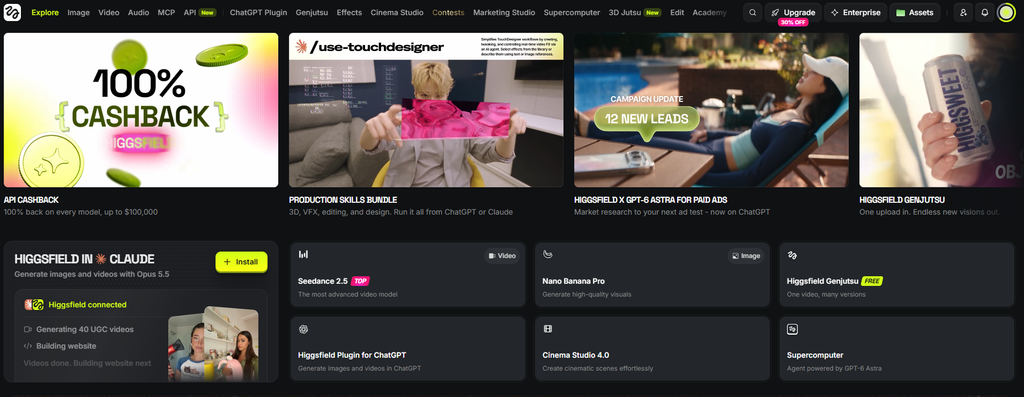Viewport: 1024px width, 397px height.
Task: Open PRODUCTION SKILLS BUNDLE title link
Action: pos(343,200)
